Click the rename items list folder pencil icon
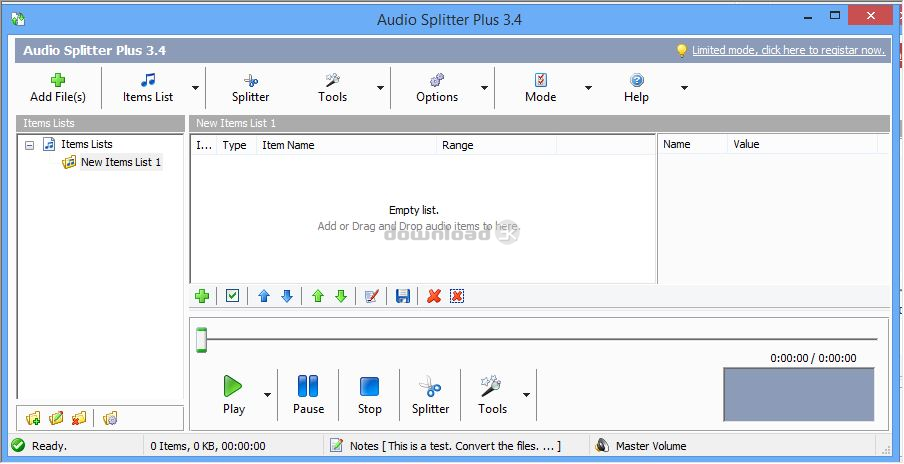 (x=56, y=418)
